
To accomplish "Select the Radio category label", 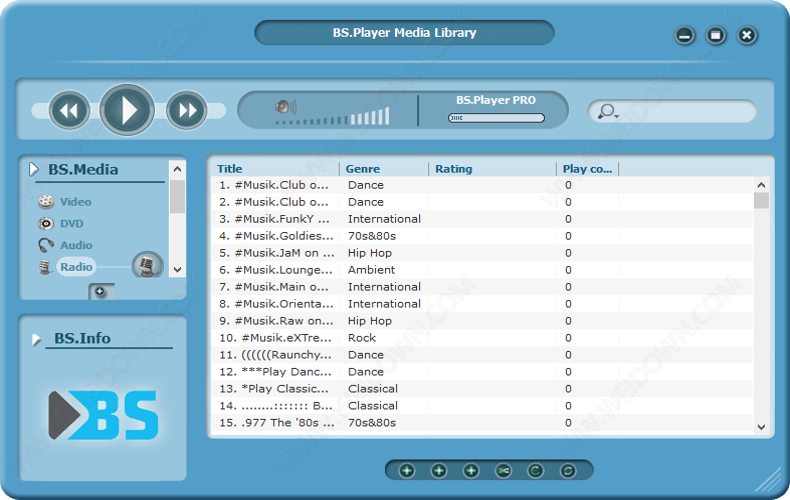I will tap(76, 267).
